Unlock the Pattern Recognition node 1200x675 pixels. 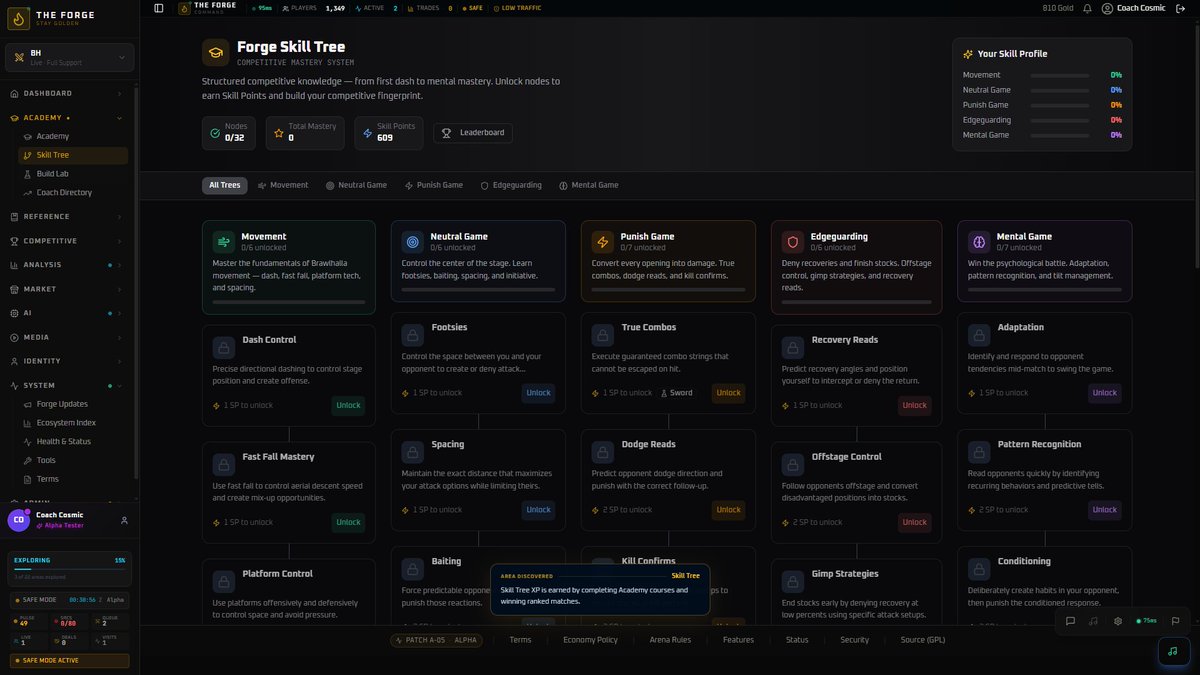[x=1105, y=509]
